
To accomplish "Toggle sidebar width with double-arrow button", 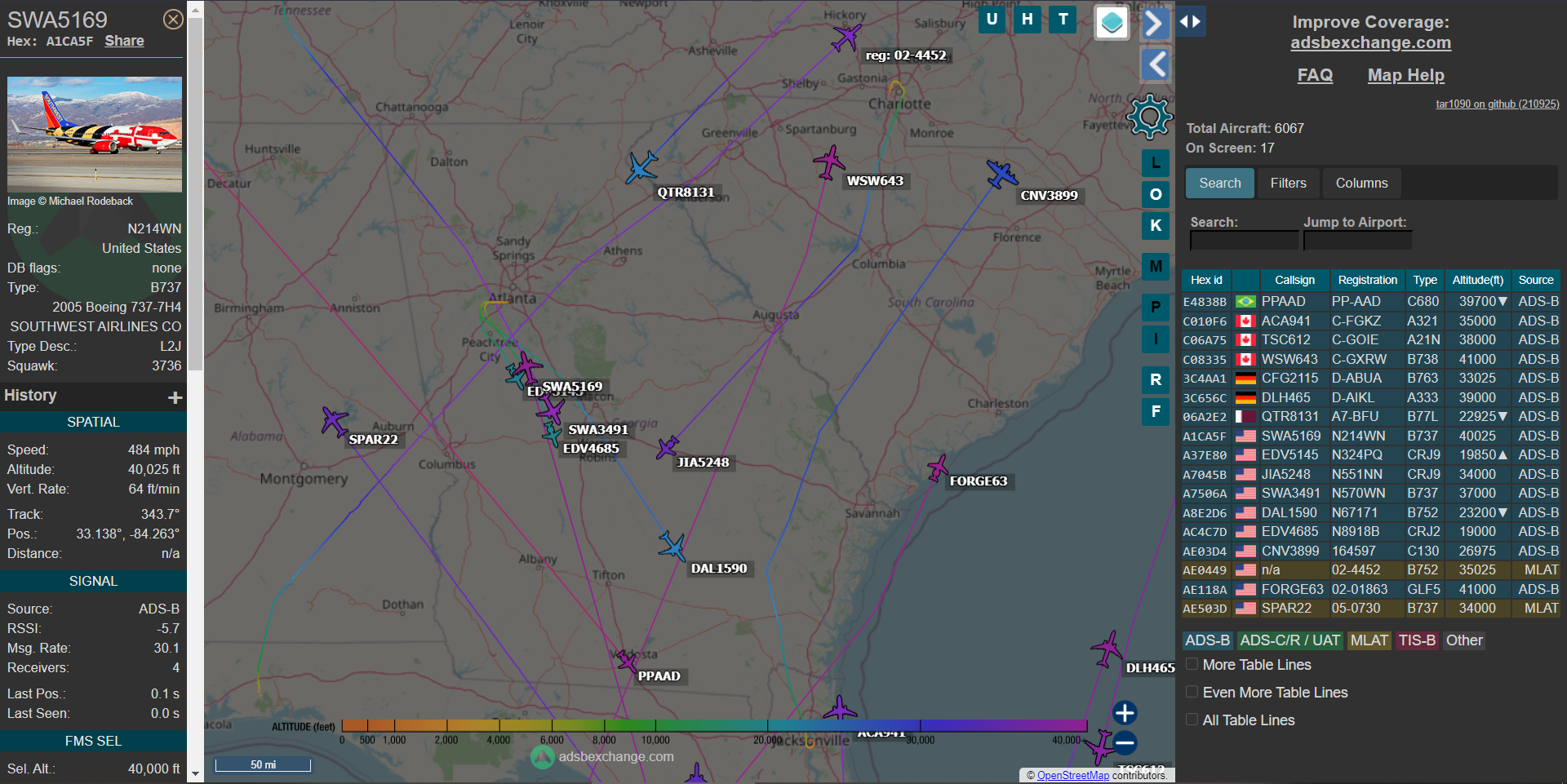I will pyautogui.click(x=1191, y=22).
